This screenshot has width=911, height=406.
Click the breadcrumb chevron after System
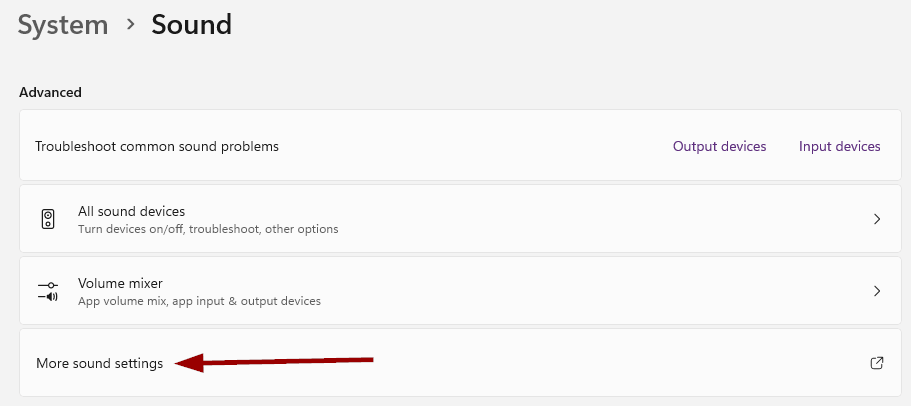pyautogui.click(x=131, y=24)
